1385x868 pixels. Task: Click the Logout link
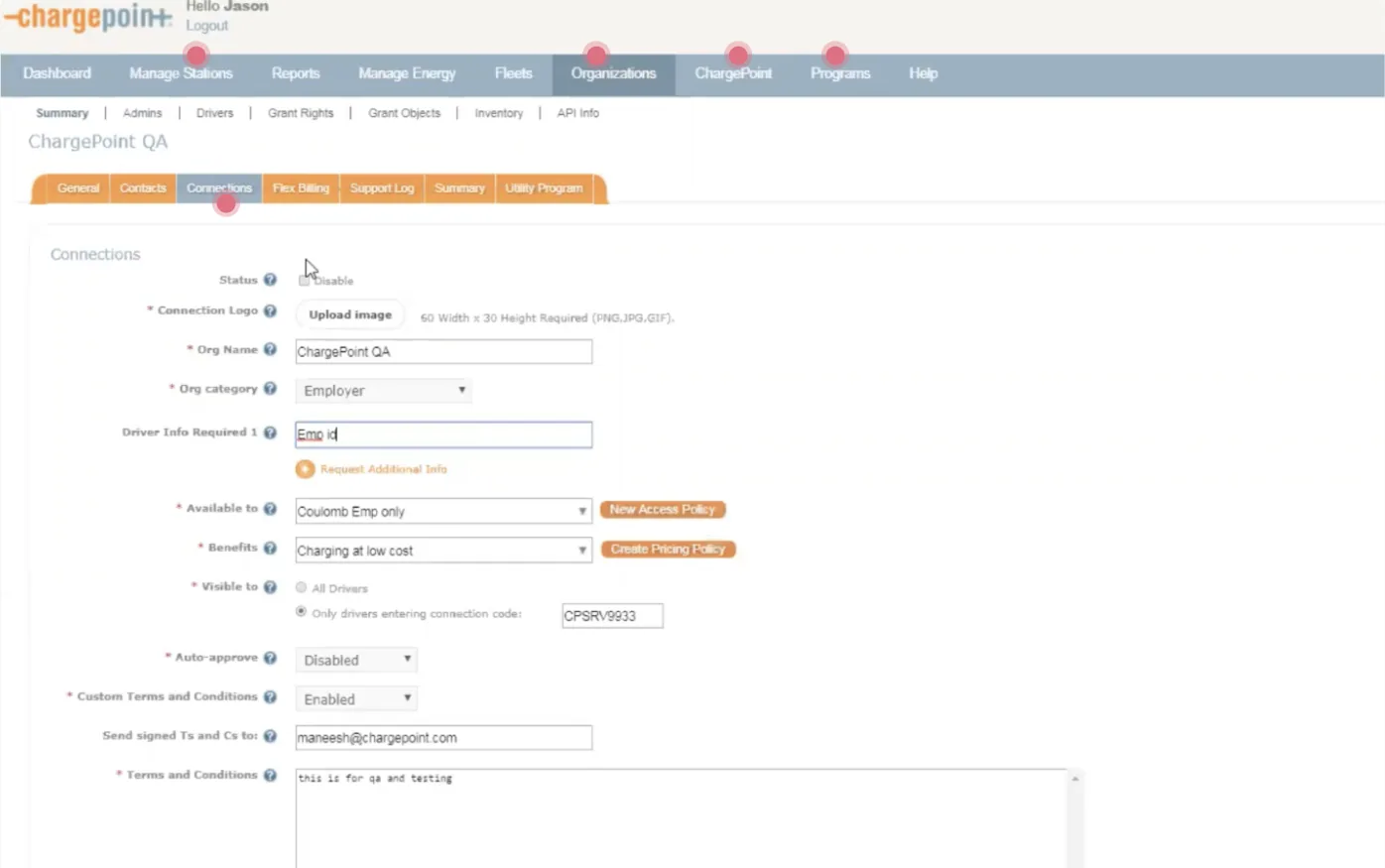206,26
